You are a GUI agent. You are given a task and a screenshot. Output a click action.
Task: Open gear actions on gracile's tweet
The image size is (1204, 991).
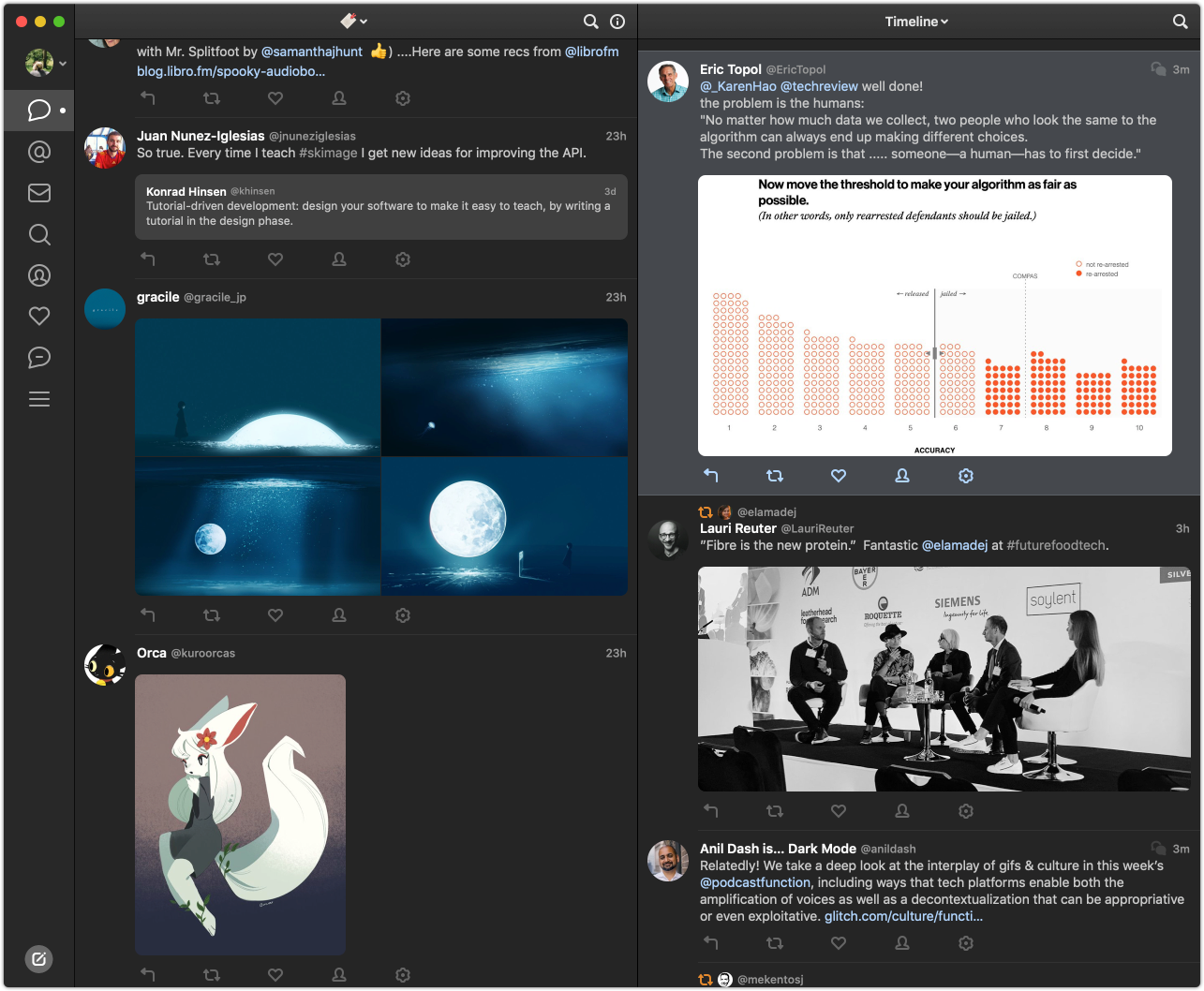click(403, 615)
